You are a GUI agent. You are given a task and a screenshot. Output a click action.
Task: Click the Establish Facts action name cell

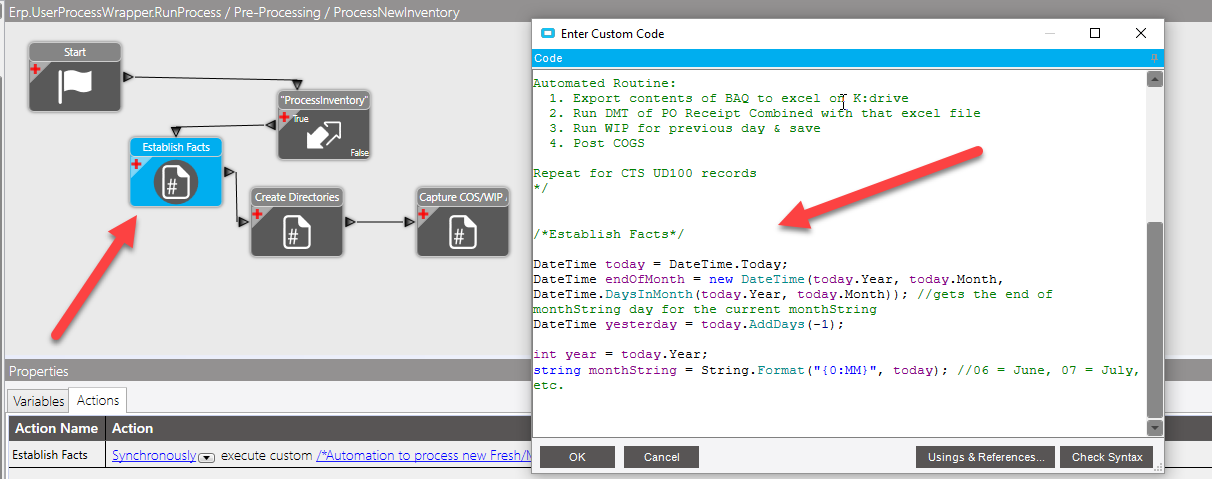[x=56, y=455]
